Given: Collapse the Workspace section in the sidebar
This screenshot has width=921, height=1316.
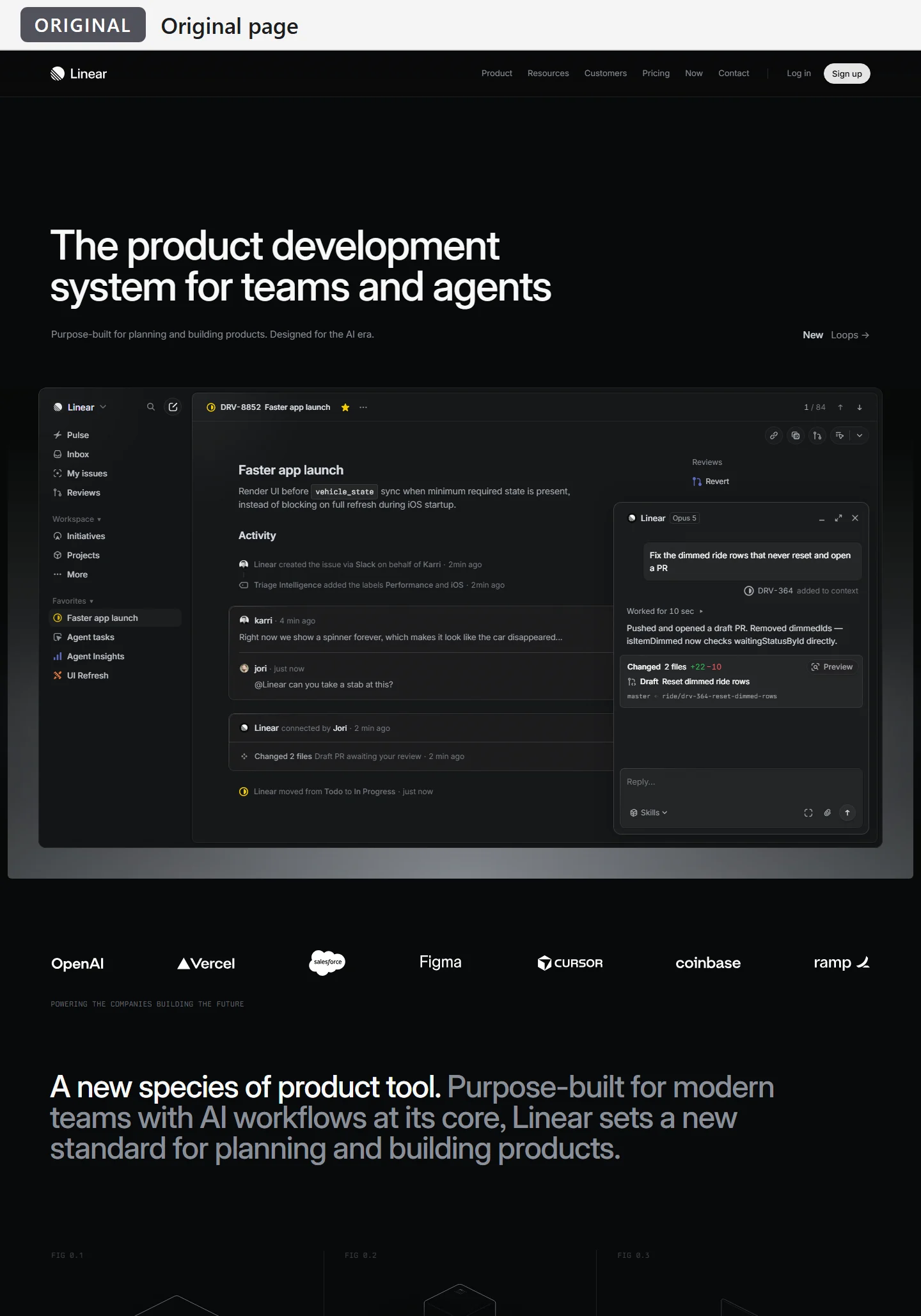Looking at the screenshot, I should tap(77, 519).
